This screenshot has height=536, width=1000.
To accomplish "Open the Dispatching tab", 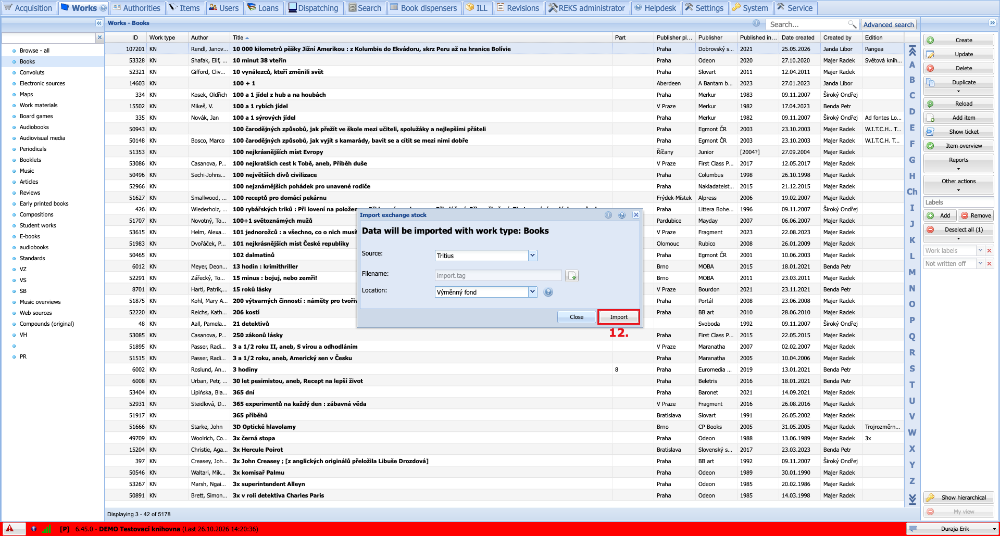I will [315, 8].
